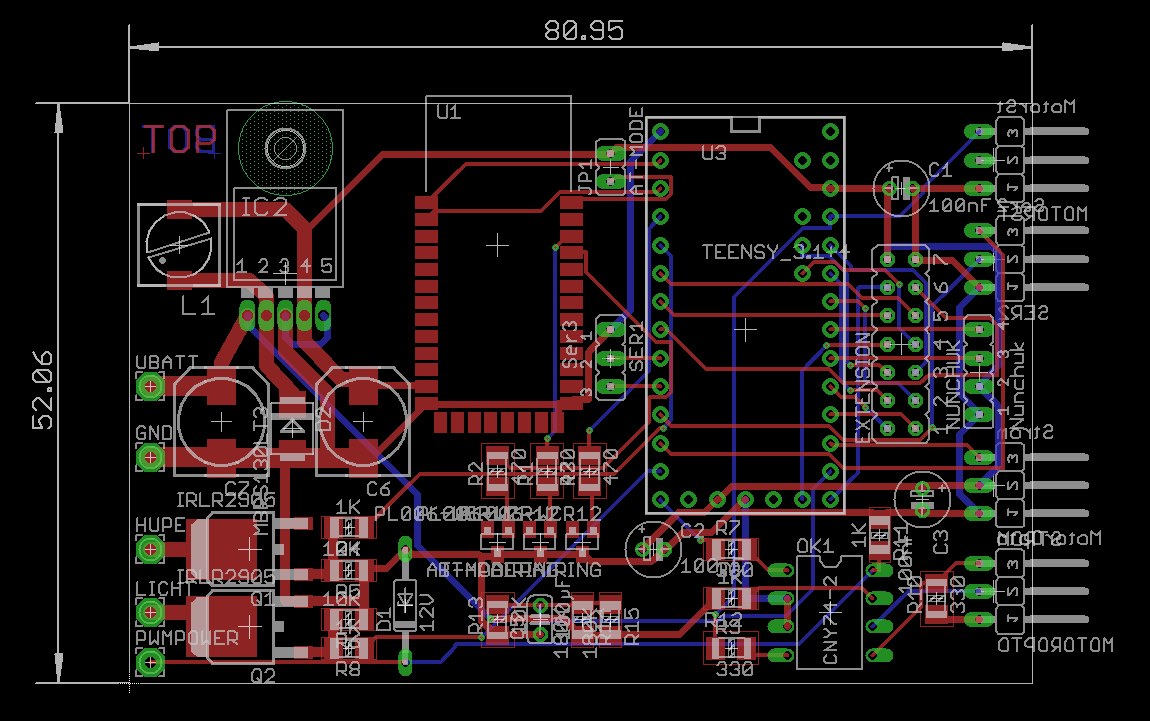
Task: Select the HUPE connector pad
Action: tap(150, 549)
